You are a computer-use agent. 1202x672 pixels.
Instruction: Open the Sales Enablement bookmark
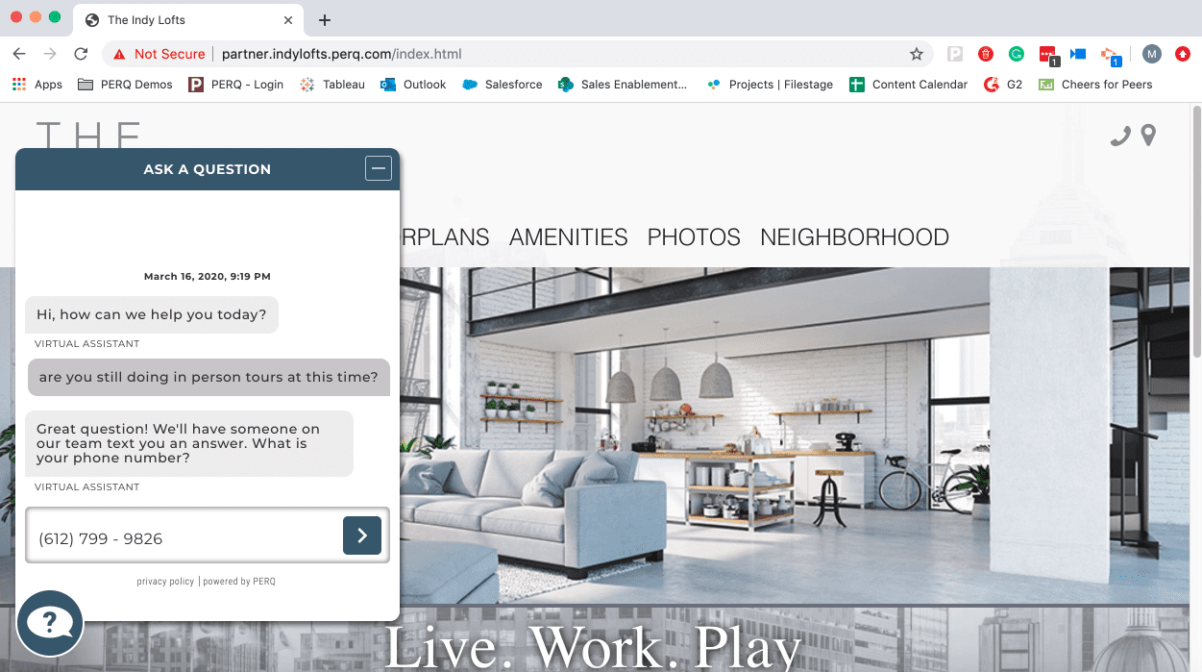[x=622, y=85]
